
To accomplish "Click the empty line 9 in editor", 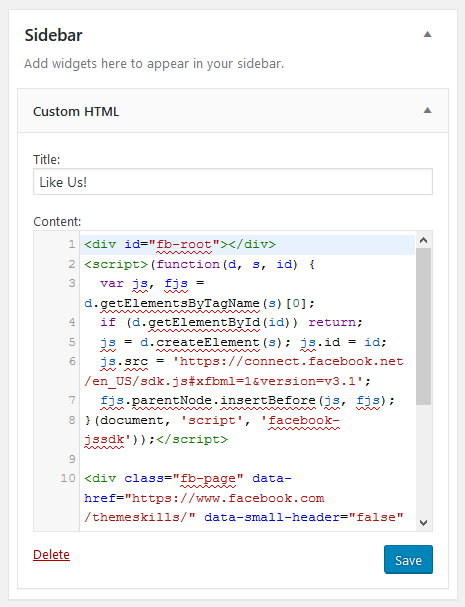I will click(x=247, y=459).
